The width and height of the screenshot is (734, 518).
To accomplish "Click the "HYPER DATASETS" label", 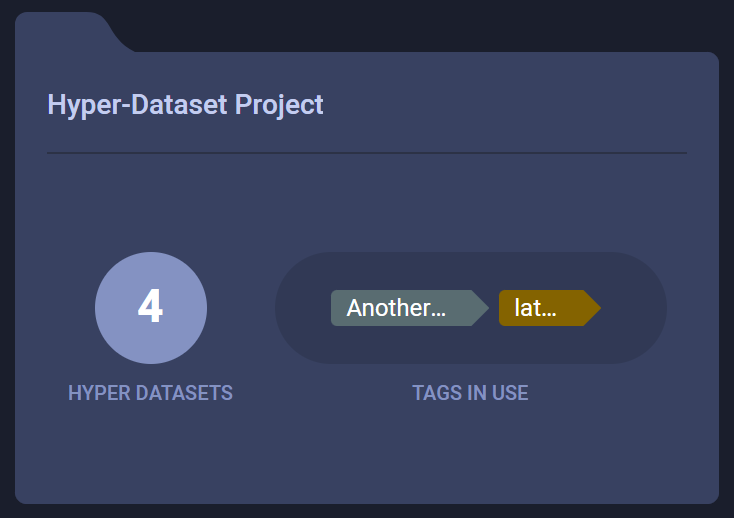I will pyautogui.click(x=150, y=393).
